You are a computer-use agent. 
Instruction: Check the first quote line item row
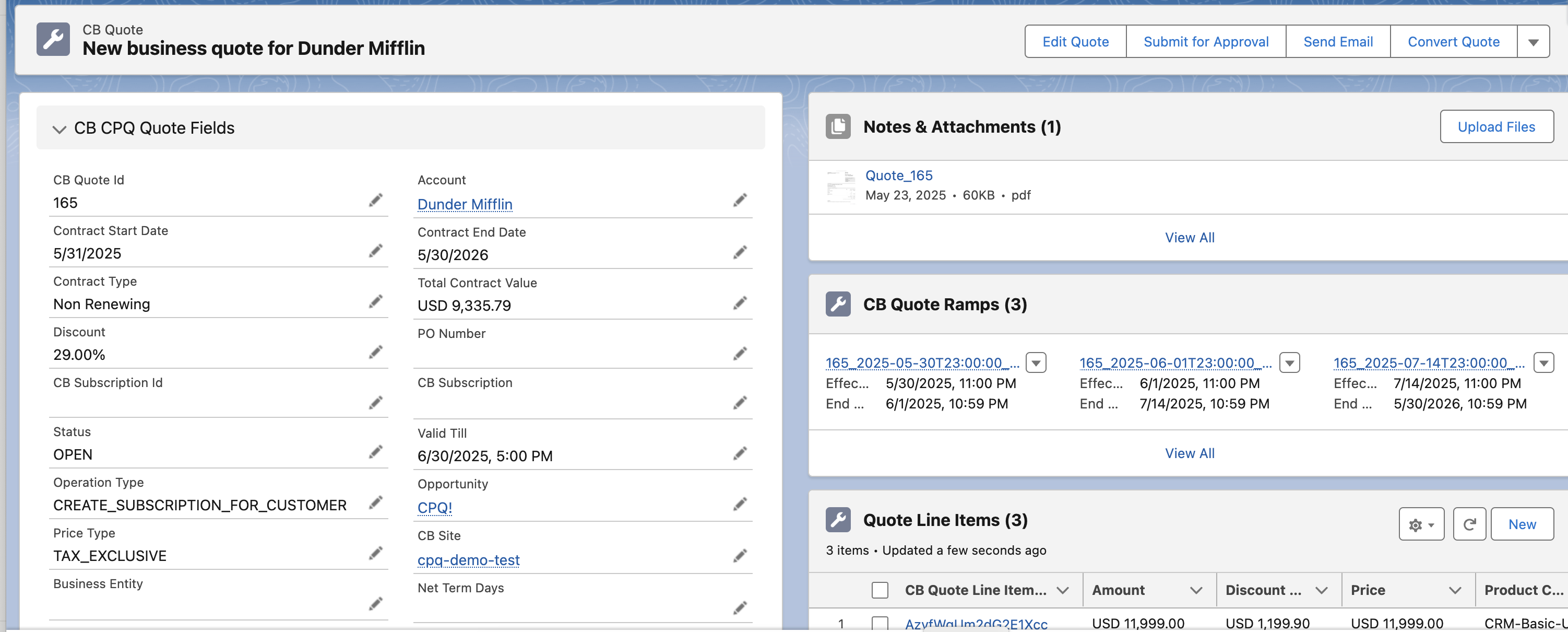(x=880, y=624)
